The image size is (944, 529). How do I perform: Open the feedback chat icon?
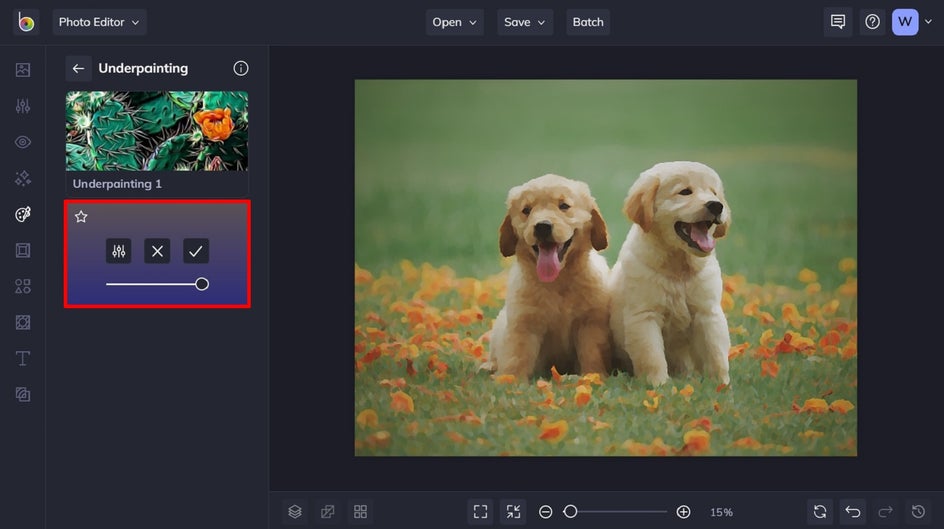tap(837, 22)
